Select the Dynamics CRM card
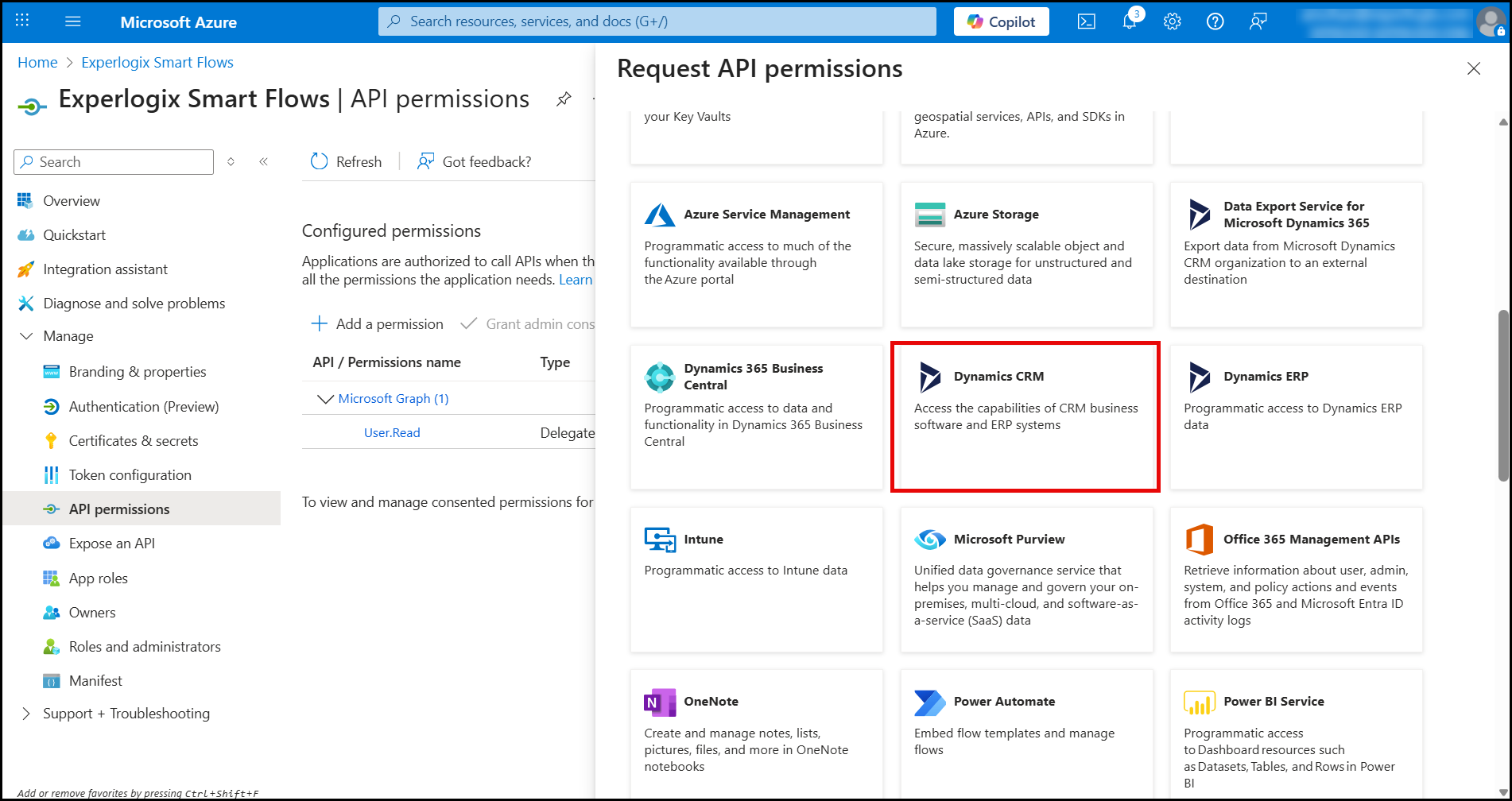 1026,417
